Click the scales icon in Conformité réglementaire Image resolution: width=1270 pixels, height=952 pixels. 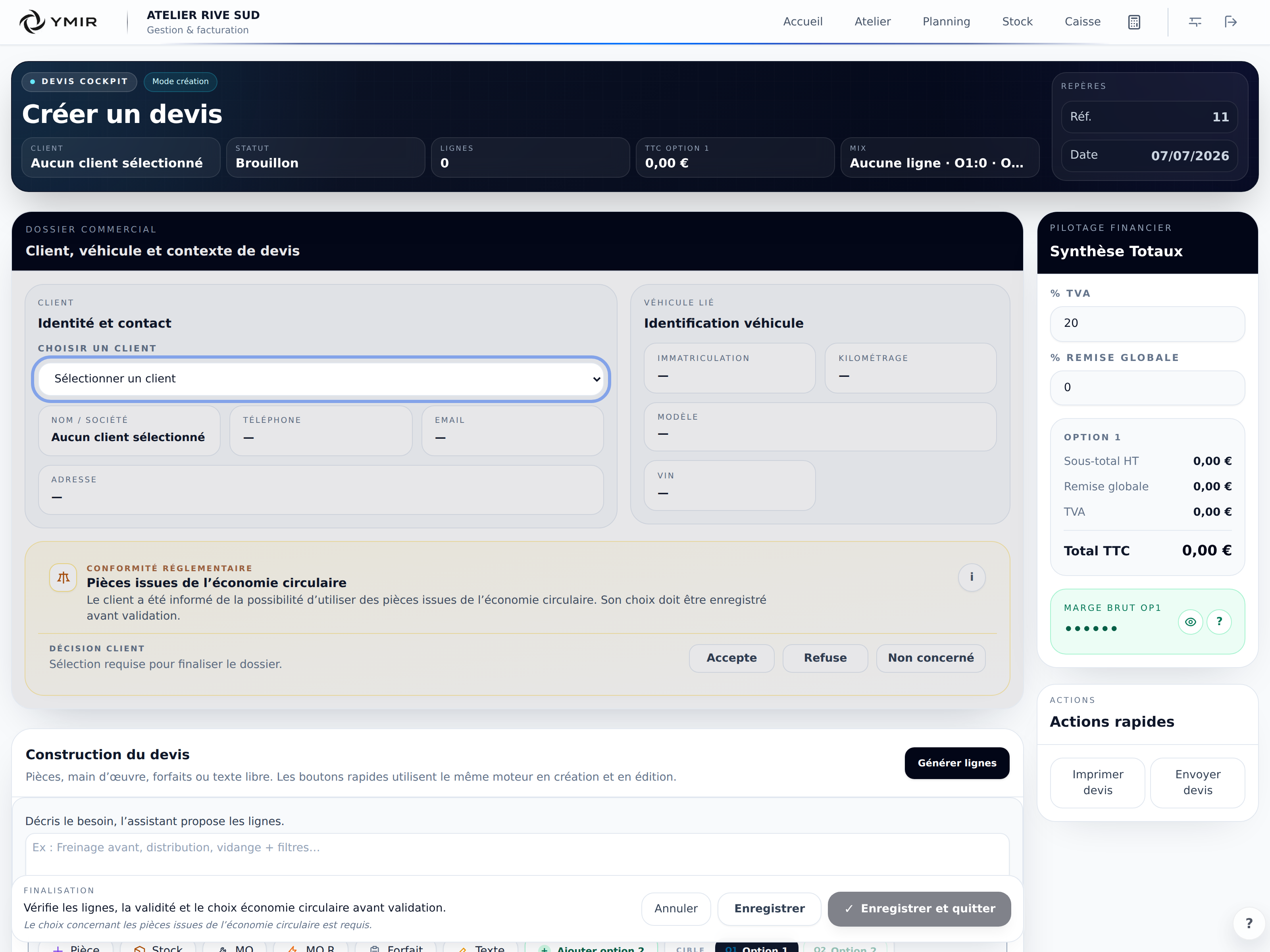pyautogui.click(x=63, y=577)
